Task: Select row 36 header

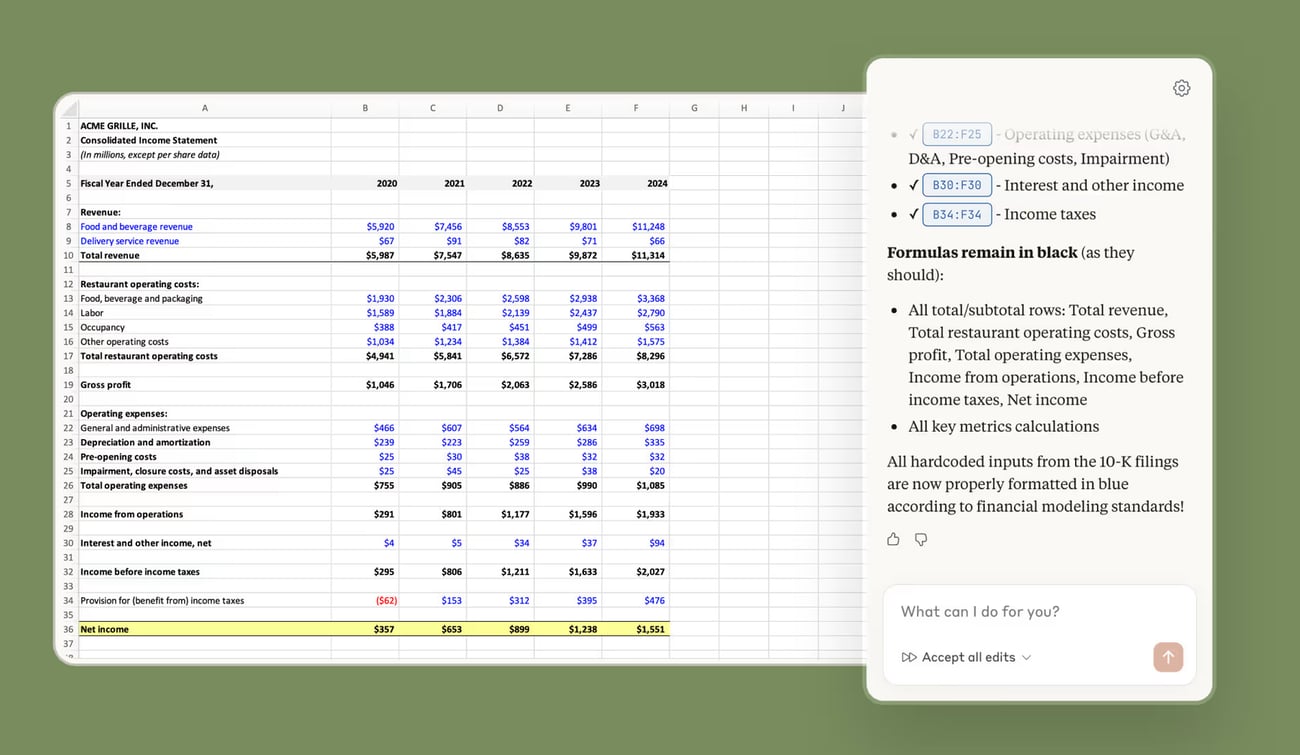Action: [x=68, y=629]
